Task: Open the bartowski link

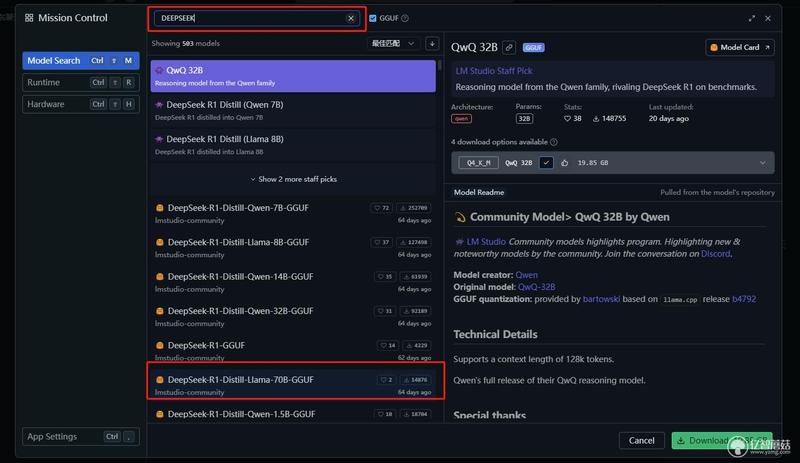Action: [601, 299]
